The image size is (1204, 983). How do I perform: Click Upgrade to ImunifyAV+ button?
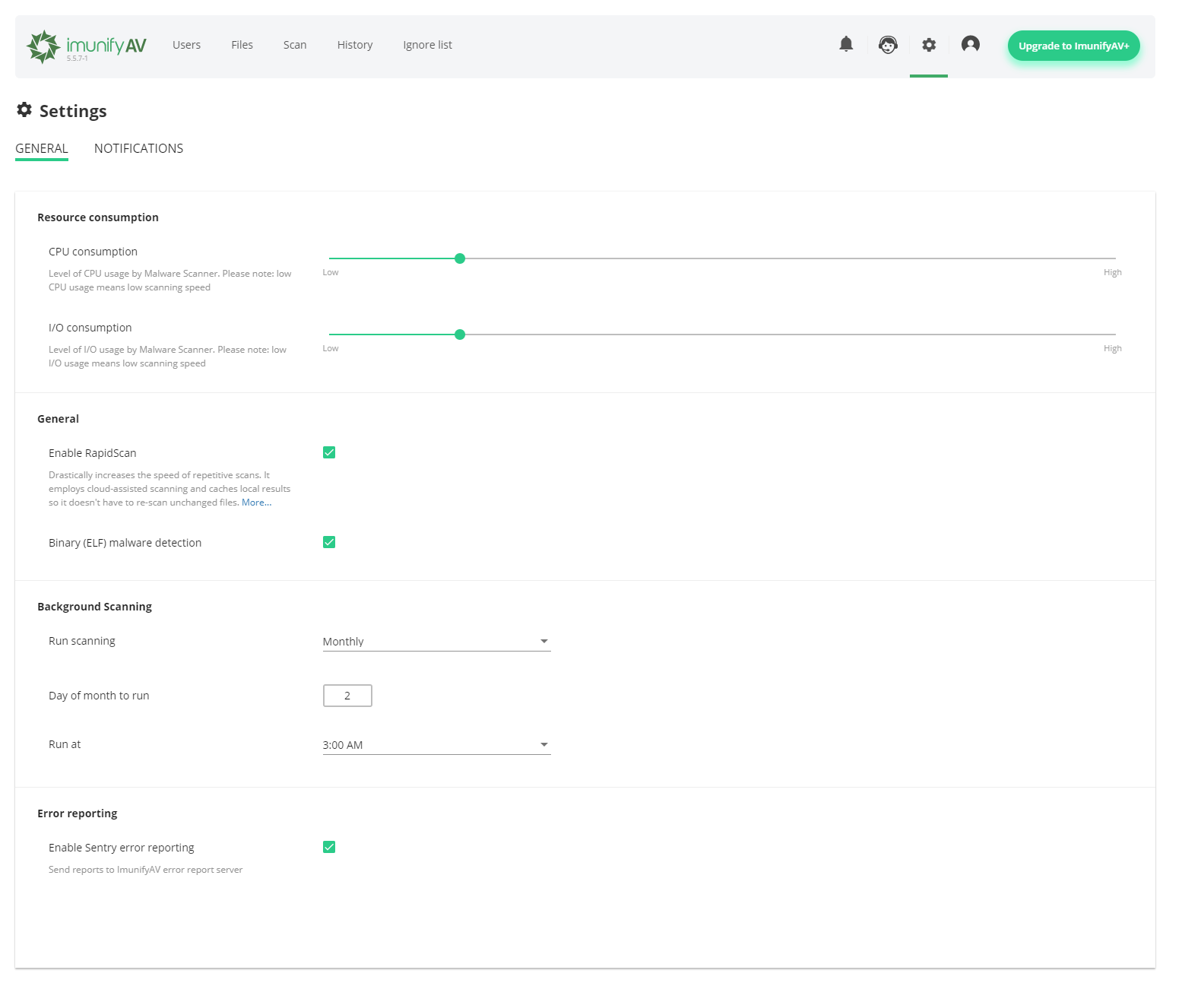(1073, 46)
